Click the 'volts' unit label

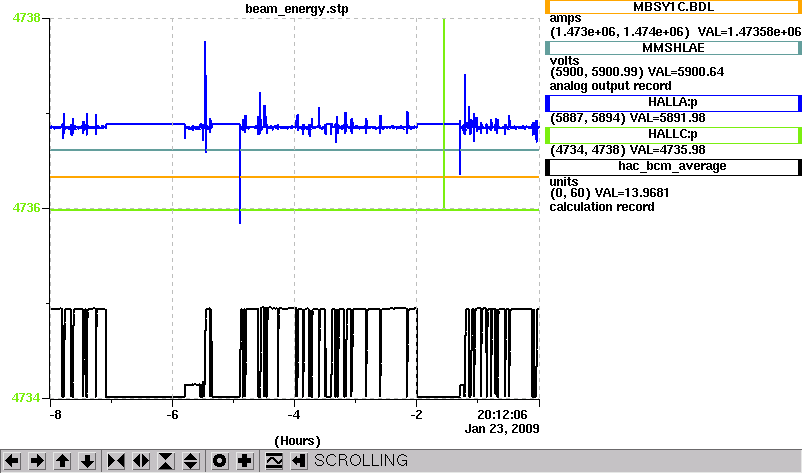(x=565, y=61)
